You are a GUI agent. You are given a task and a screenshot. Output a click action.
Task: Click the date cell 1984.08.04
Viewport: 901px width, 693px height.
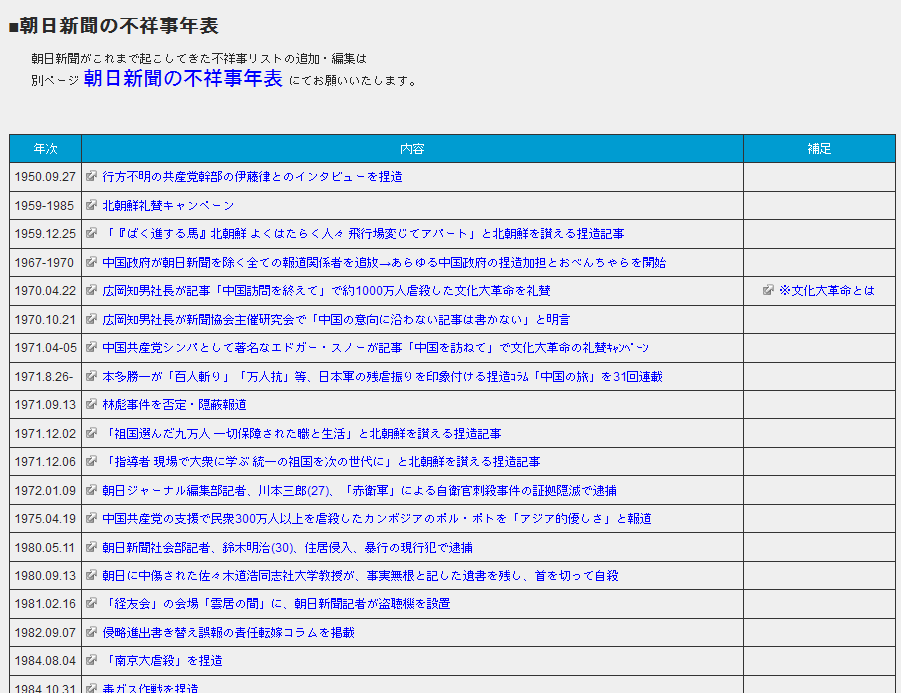(x=45, y=661)
